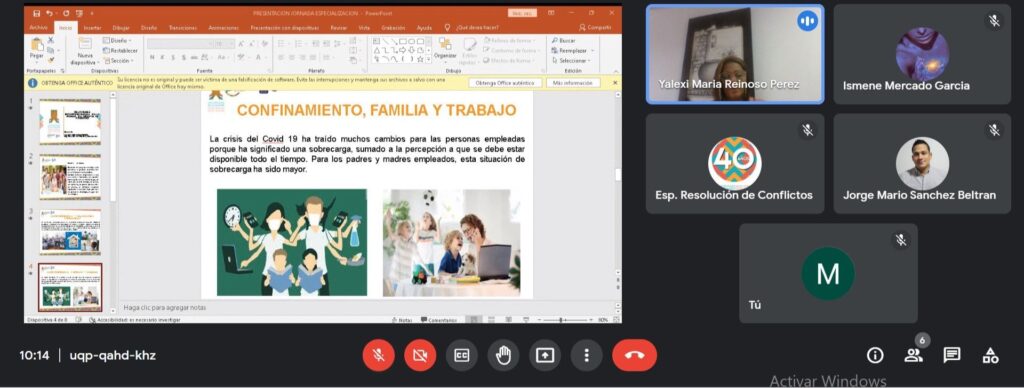This screenshot has height=388, width=1024.
Task: Show the participants people panel
Action: (913, 355)
